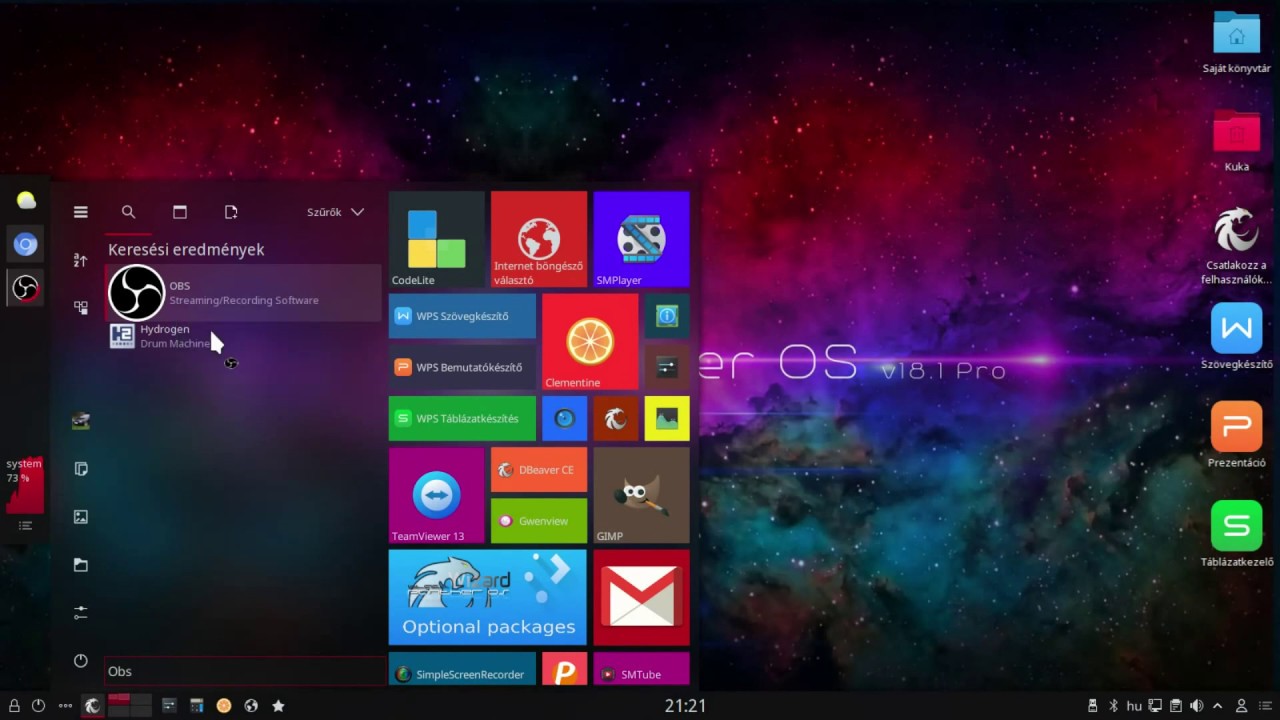
Task: Open the OBS search result
Action: (244, 292)
